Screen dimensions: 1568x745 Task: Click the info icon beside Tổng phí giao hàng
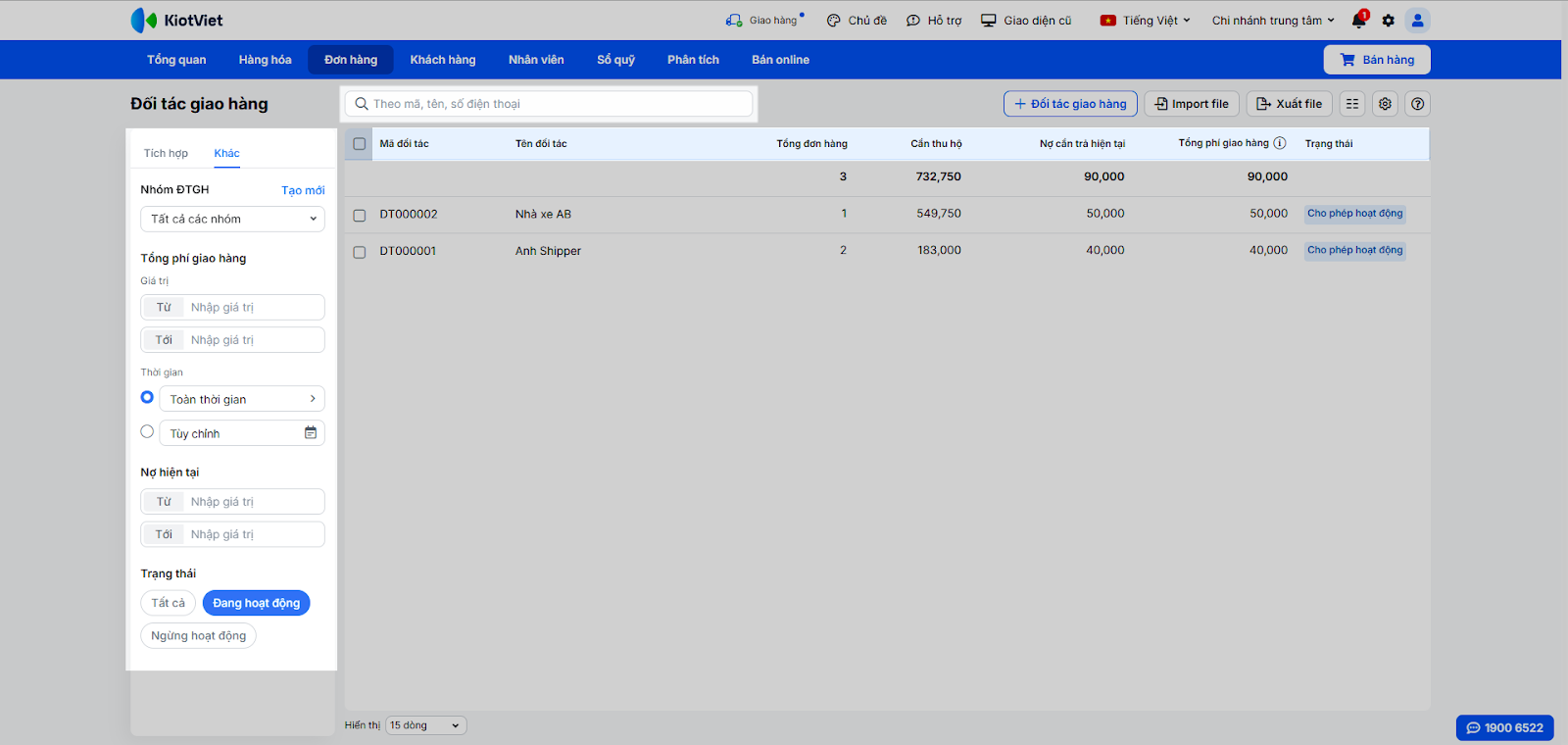[1280, 143]
